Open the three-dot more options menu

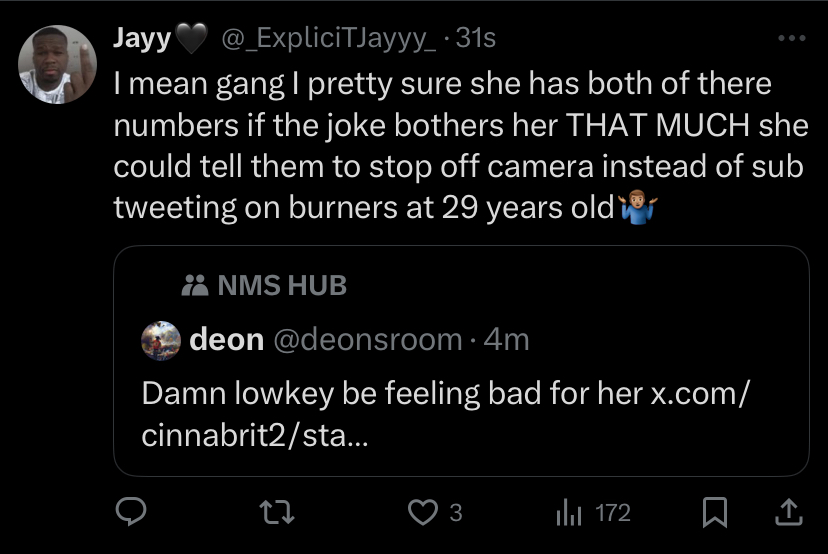tap(791, 40)
